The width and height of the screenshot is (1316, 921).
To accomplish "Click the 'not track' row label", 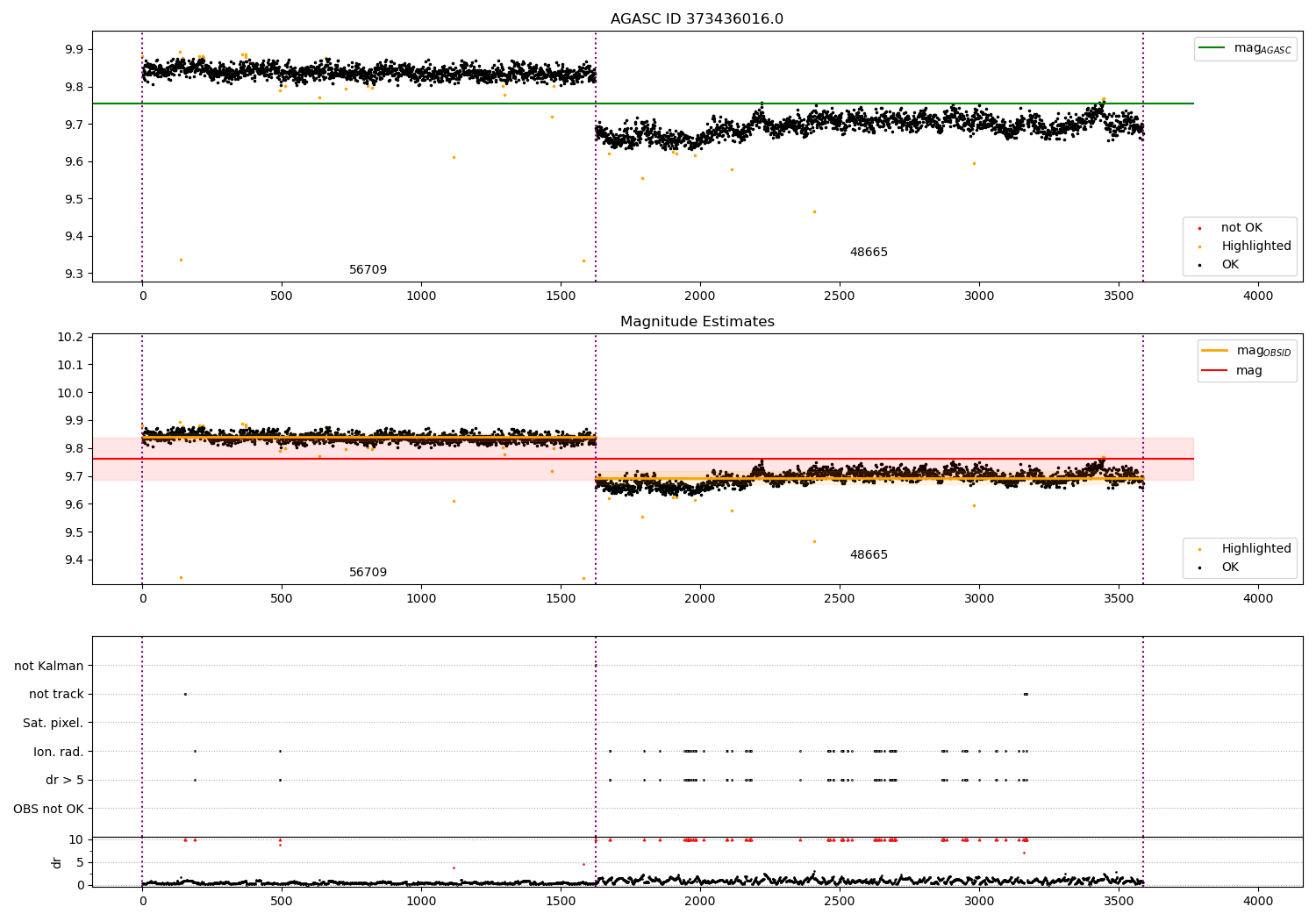I will pos(56,695).
